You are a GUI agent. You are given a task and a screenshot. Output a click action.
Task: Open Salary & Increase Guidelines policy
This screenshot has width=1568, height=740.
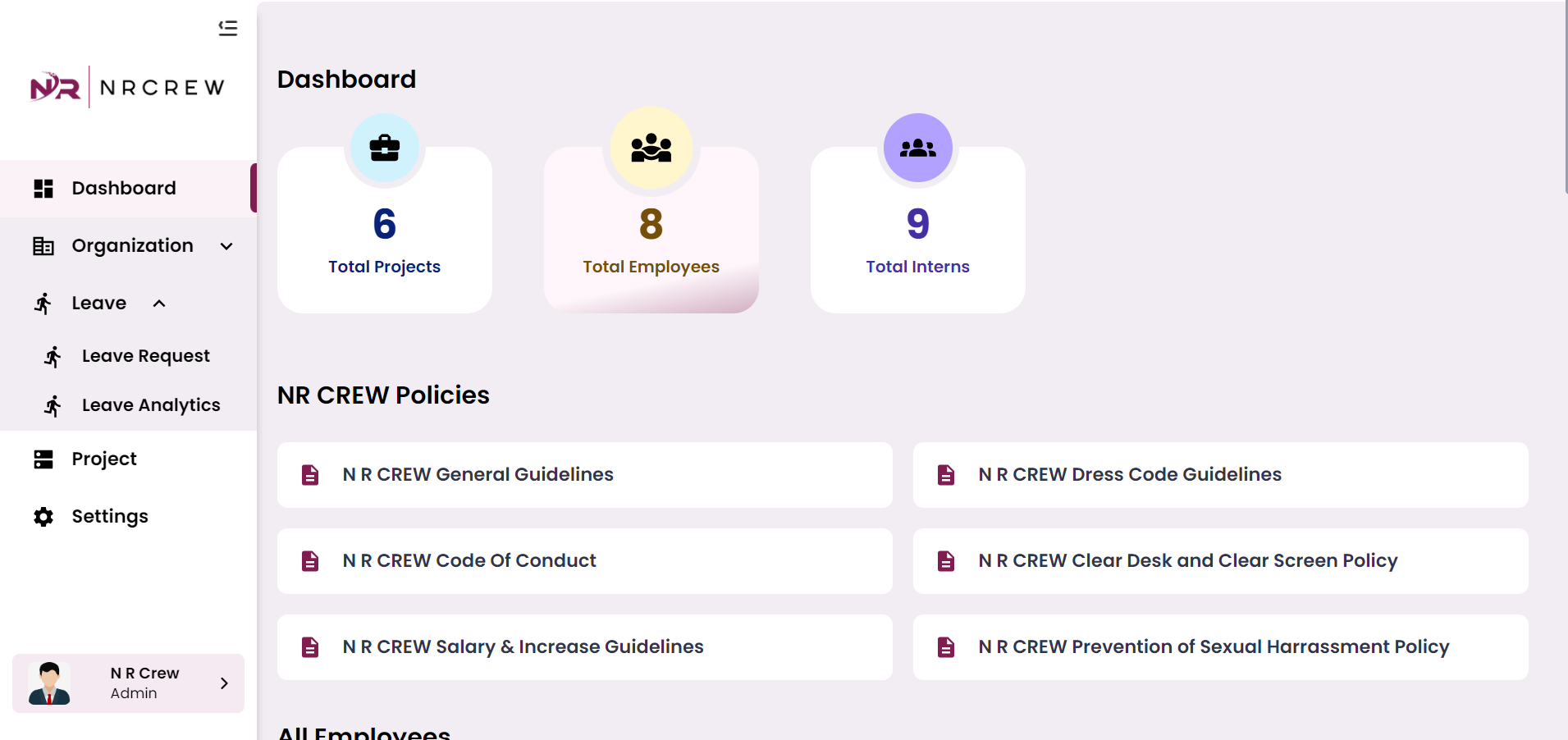pos(523,647)
